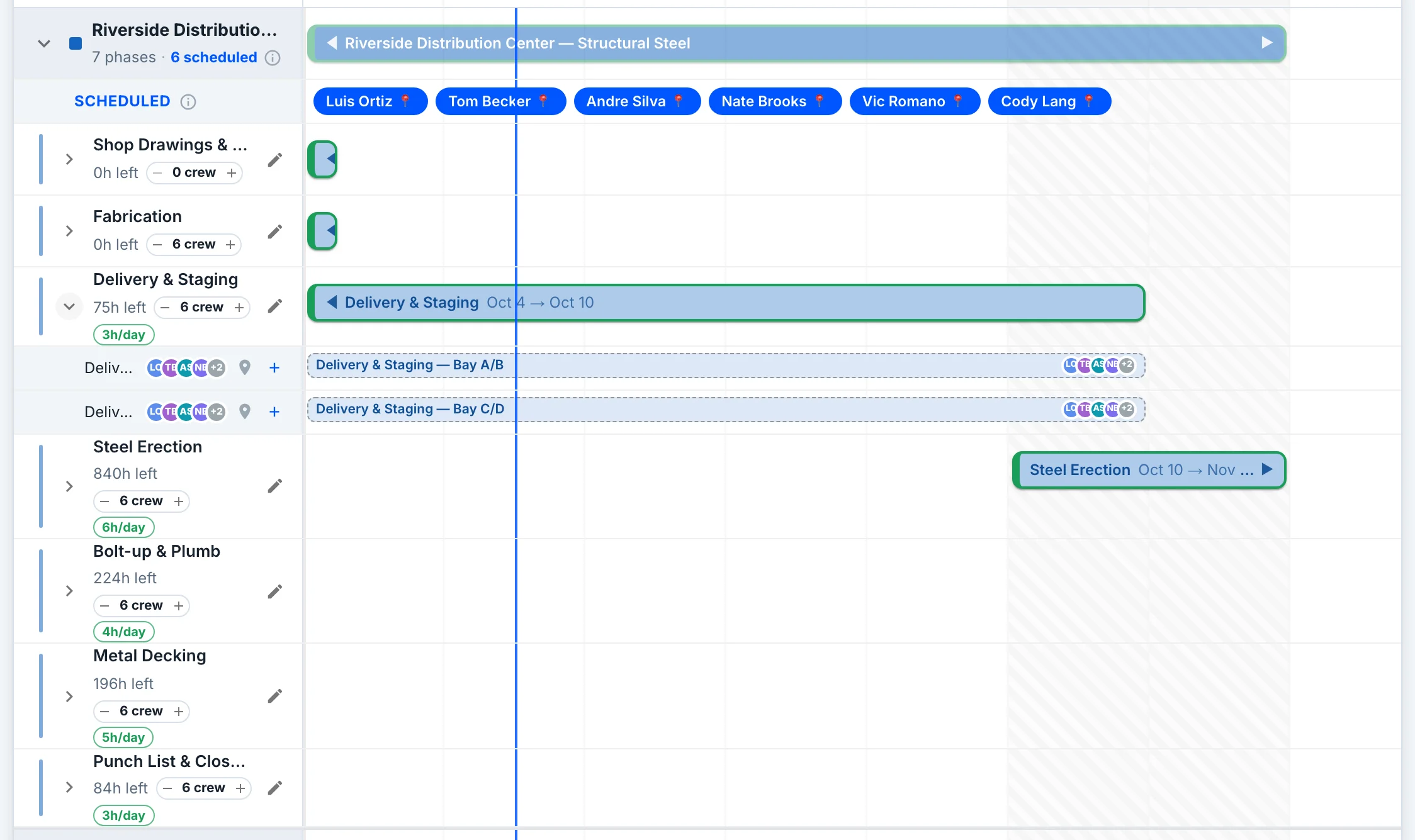Edit the Steel Erection phase
Screen dimensions: 1415x840
pos(274,486)
